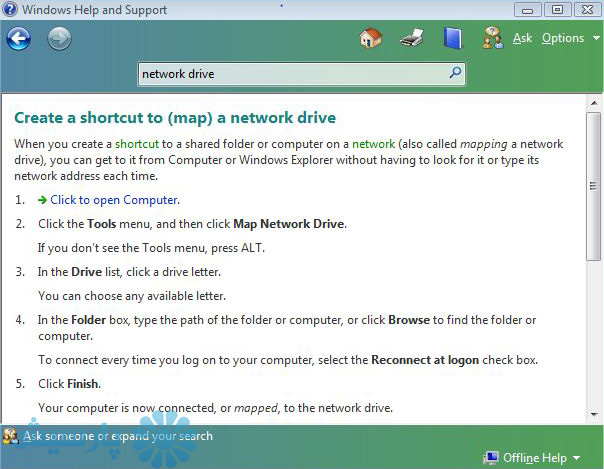Viewport: 604px width, 469px height.
Task: Click the people icon in bottom bar
Action: pos(10,436)
